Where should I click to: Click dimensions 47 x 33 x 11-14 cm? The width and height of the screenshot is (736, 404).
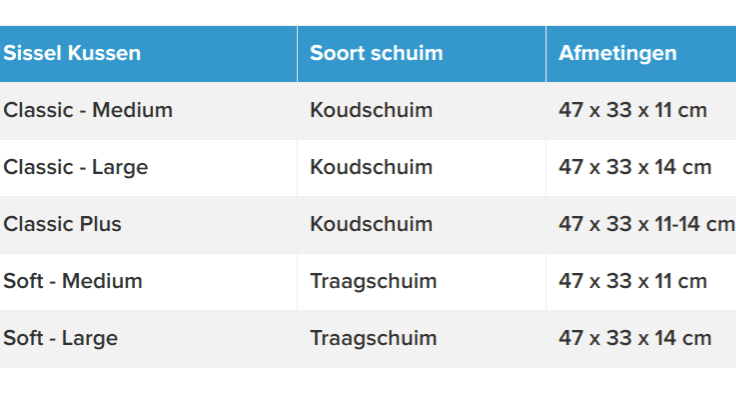pyautogui.click(x=647, y=224)
